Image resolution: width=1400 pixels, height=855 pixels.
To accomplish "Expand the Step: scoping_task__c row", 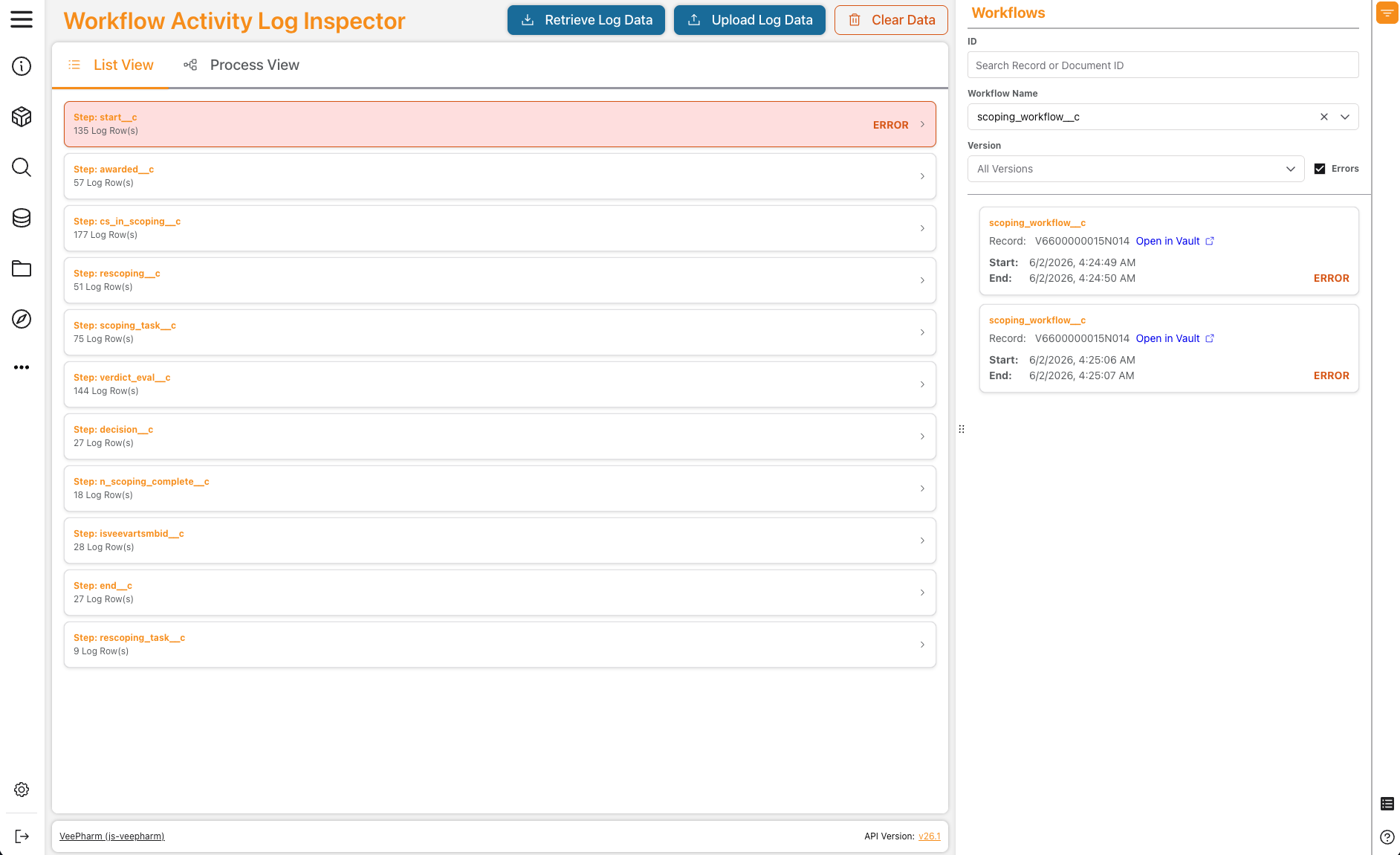I will [499, 332].
